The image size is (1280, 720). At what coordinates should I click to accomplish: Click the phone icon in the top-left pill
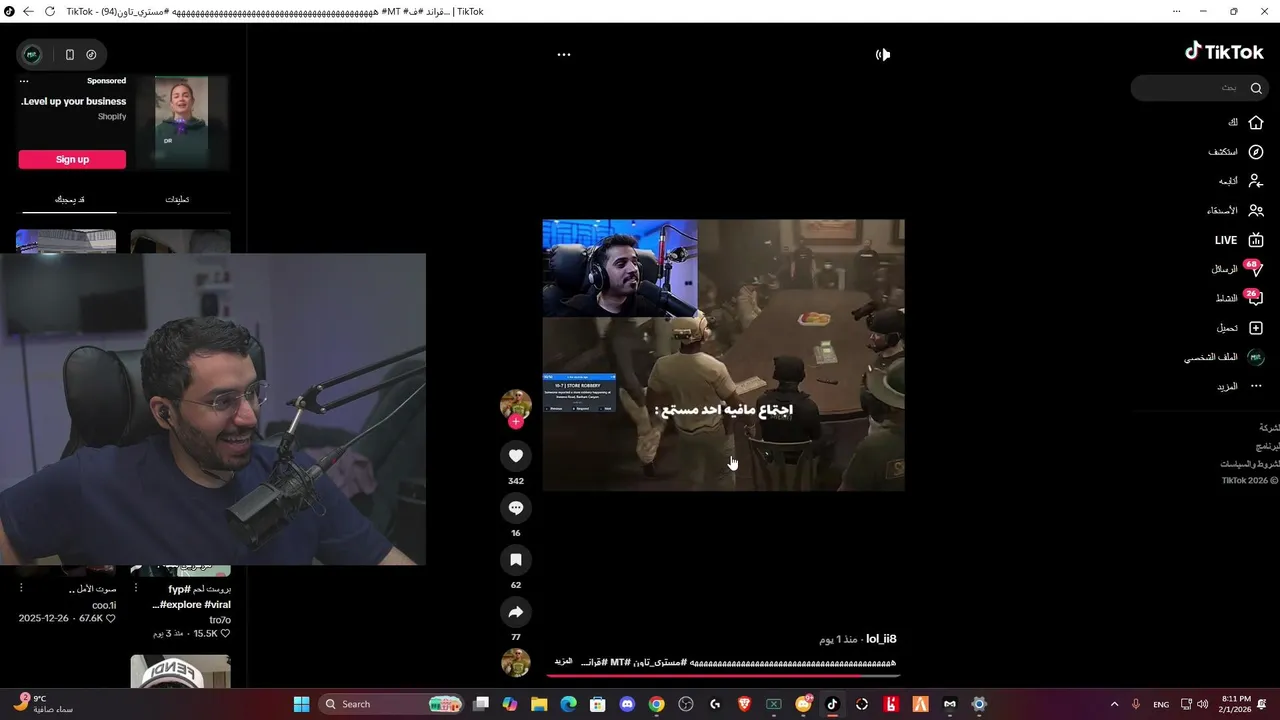point(69,55)
